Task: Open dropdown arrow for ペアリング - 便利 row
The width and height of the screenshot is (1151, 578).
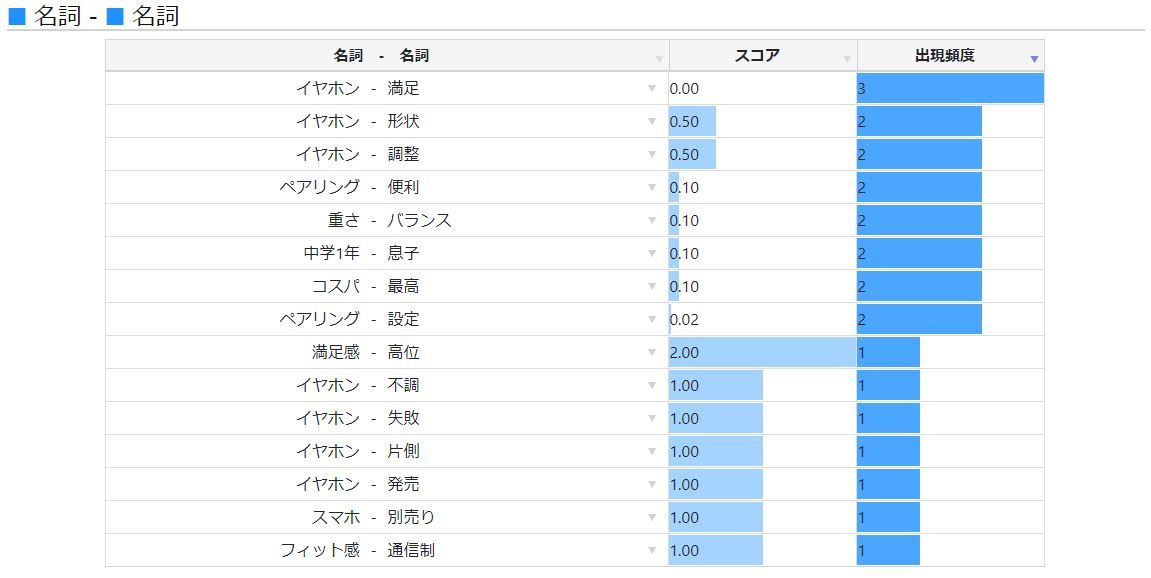Action: [653, 188]
